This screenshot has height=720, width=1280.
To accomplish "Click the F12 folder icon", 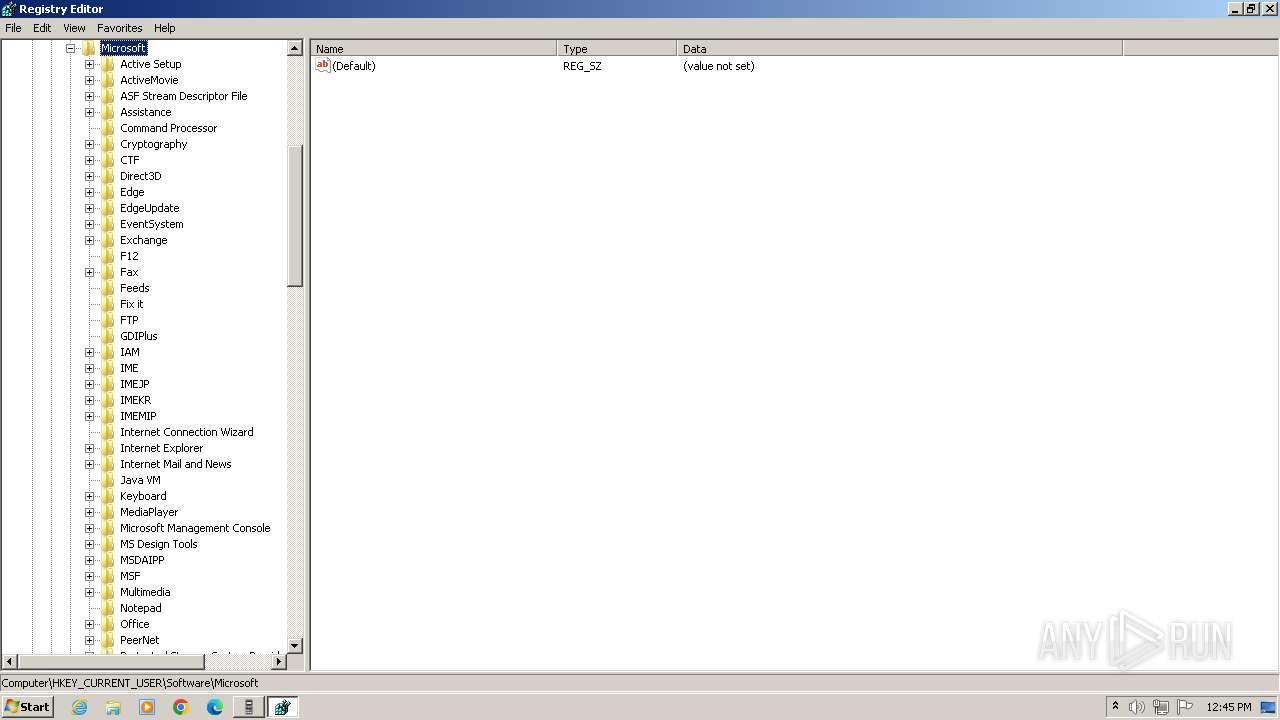I will 108,256.
